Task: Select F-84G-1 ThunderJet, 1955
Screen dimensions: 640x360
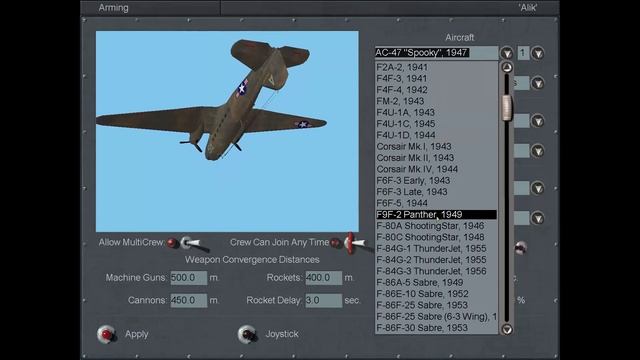Action: coord(436,249)
